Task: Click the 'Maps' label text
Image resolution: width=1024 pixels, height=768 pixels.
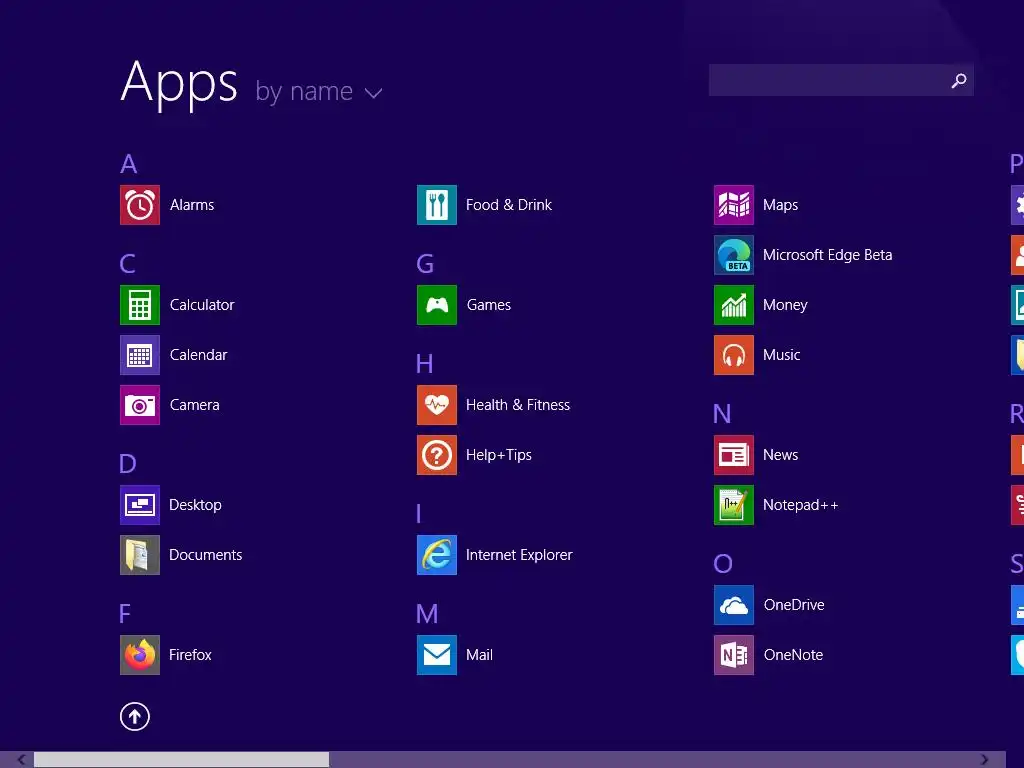Action: click(x=780, y=205)
